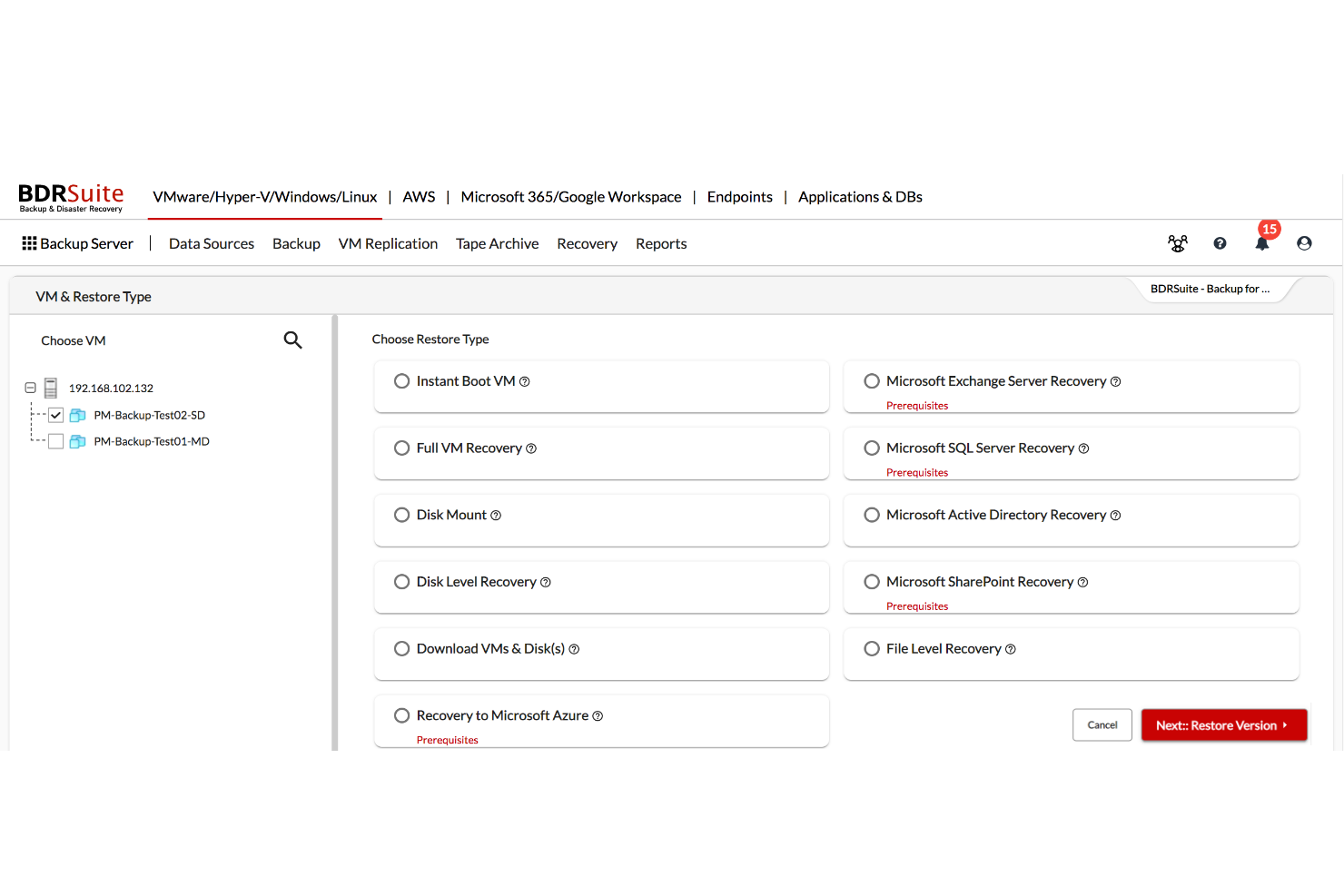Click the VM list vertical scrollbar
The width and height of the screenshot is (1344, 896).
[335, 533]
